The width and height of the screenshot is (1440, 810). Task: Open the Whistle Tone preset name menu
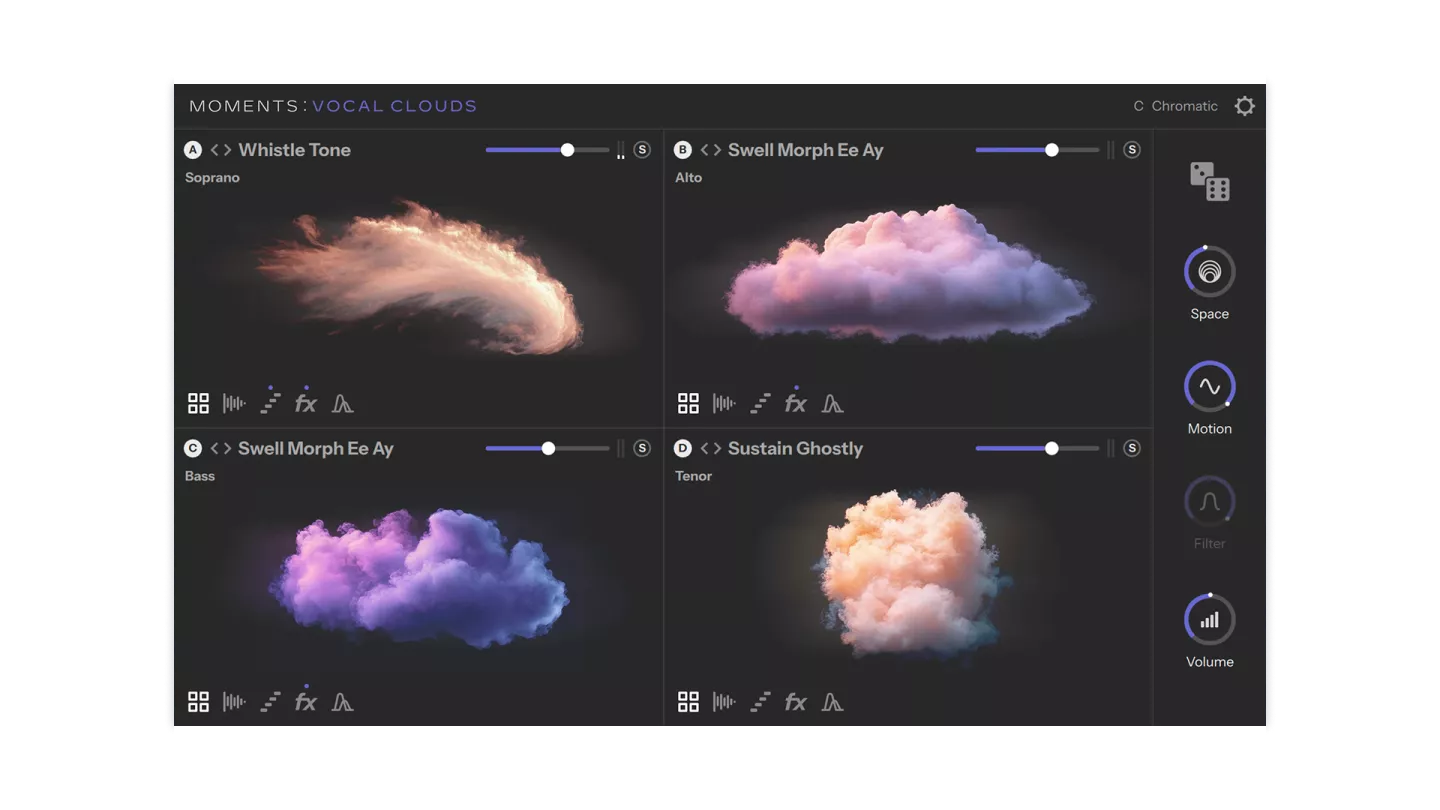pos(294,150)
